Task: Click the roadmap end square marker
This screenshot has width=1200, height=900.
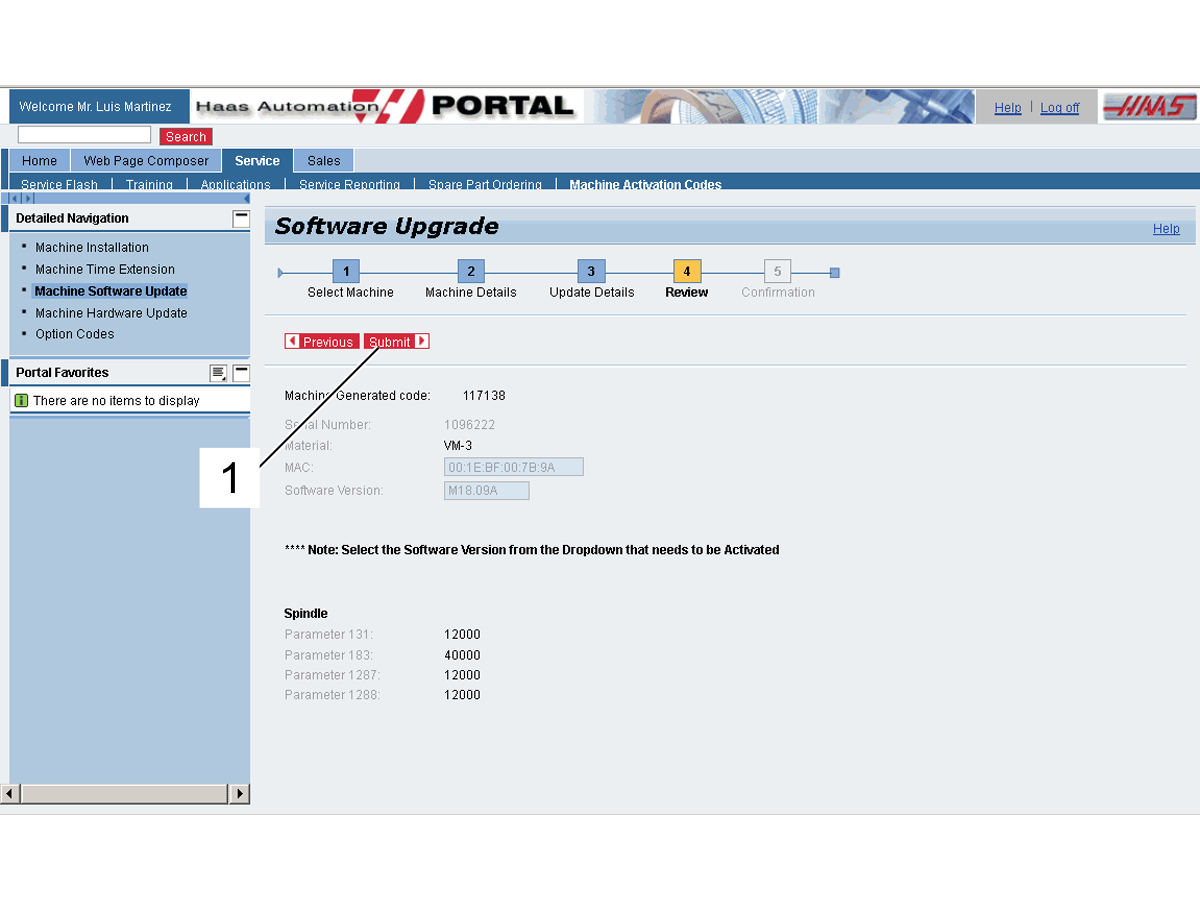Action: pos(835,272)
